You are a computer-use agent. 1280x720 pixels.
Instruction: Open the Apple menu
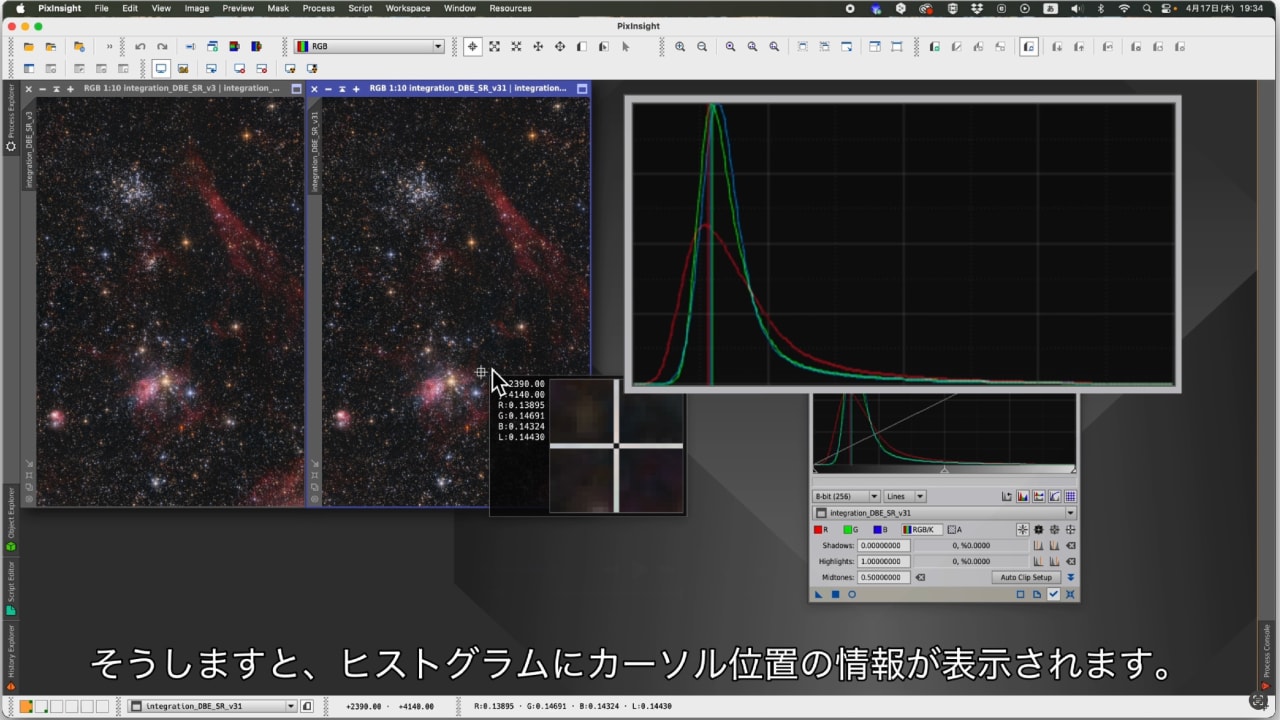coord(20,8)
